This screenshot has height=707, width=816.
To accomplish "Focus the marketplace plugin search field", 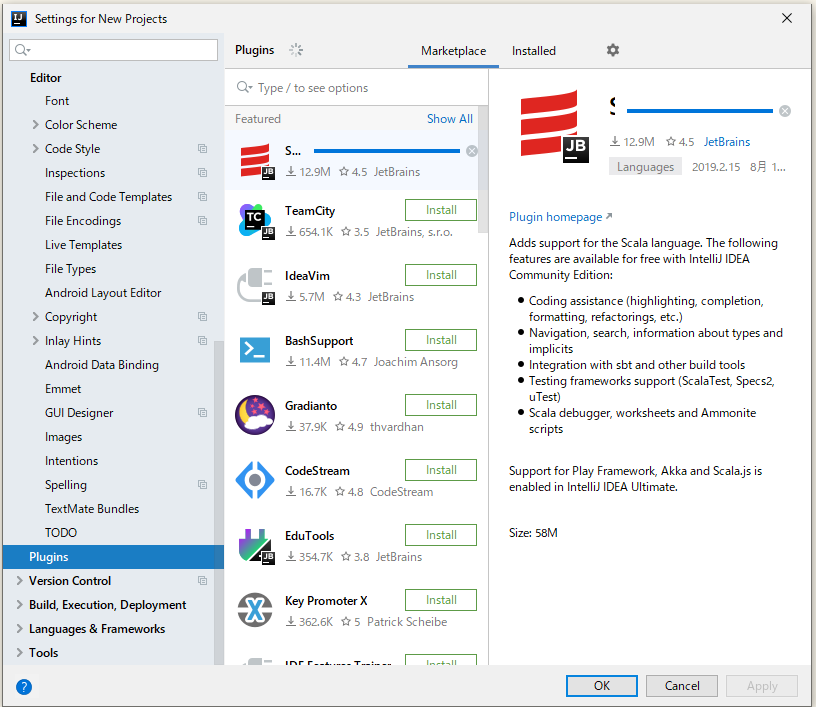I will click(x=356, y=88).
